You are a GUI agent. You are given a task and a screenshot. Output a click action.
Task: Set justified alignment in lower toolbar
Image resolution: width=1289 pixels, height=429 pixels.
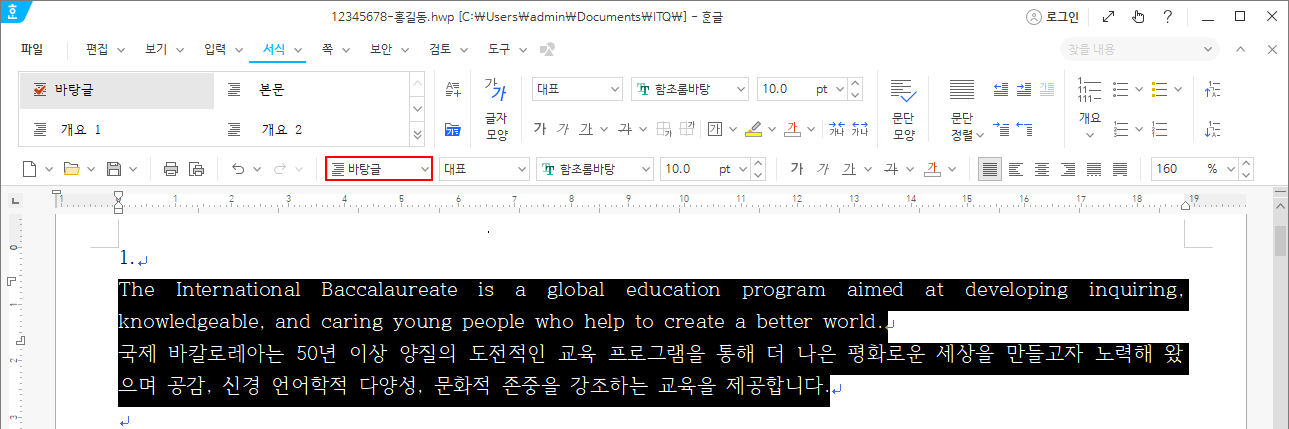click(x=990, y=169)
